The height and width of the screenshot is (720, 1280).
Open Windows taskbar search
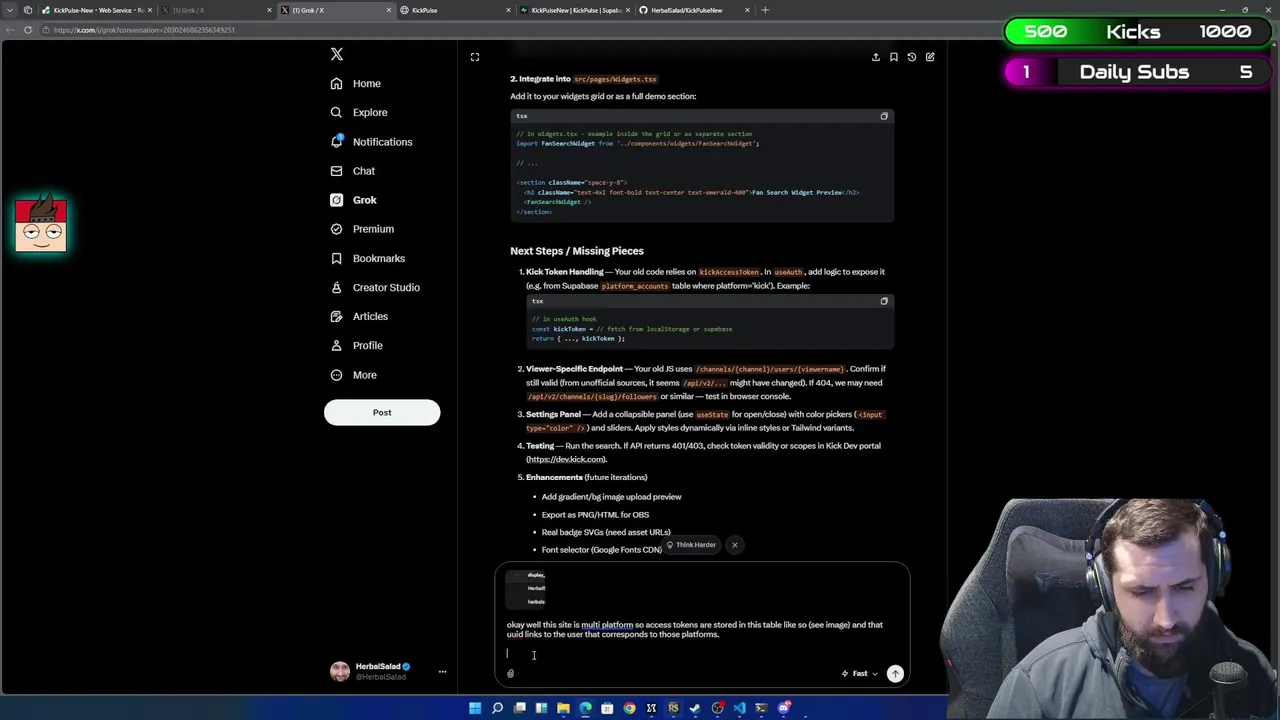(497, 708)
